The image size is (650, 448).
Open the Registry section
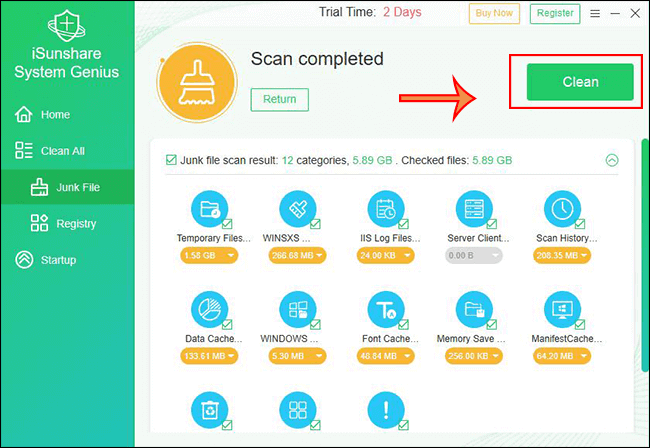click(x=67, y=223)
